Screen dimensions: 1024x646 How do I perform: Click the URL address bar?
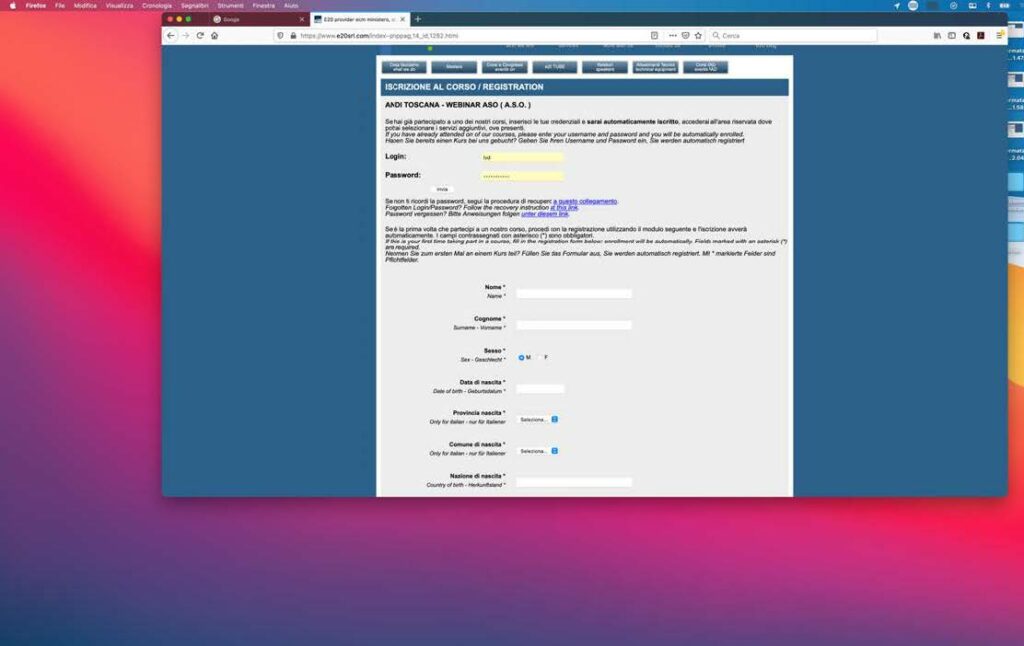tap(470, 36)
